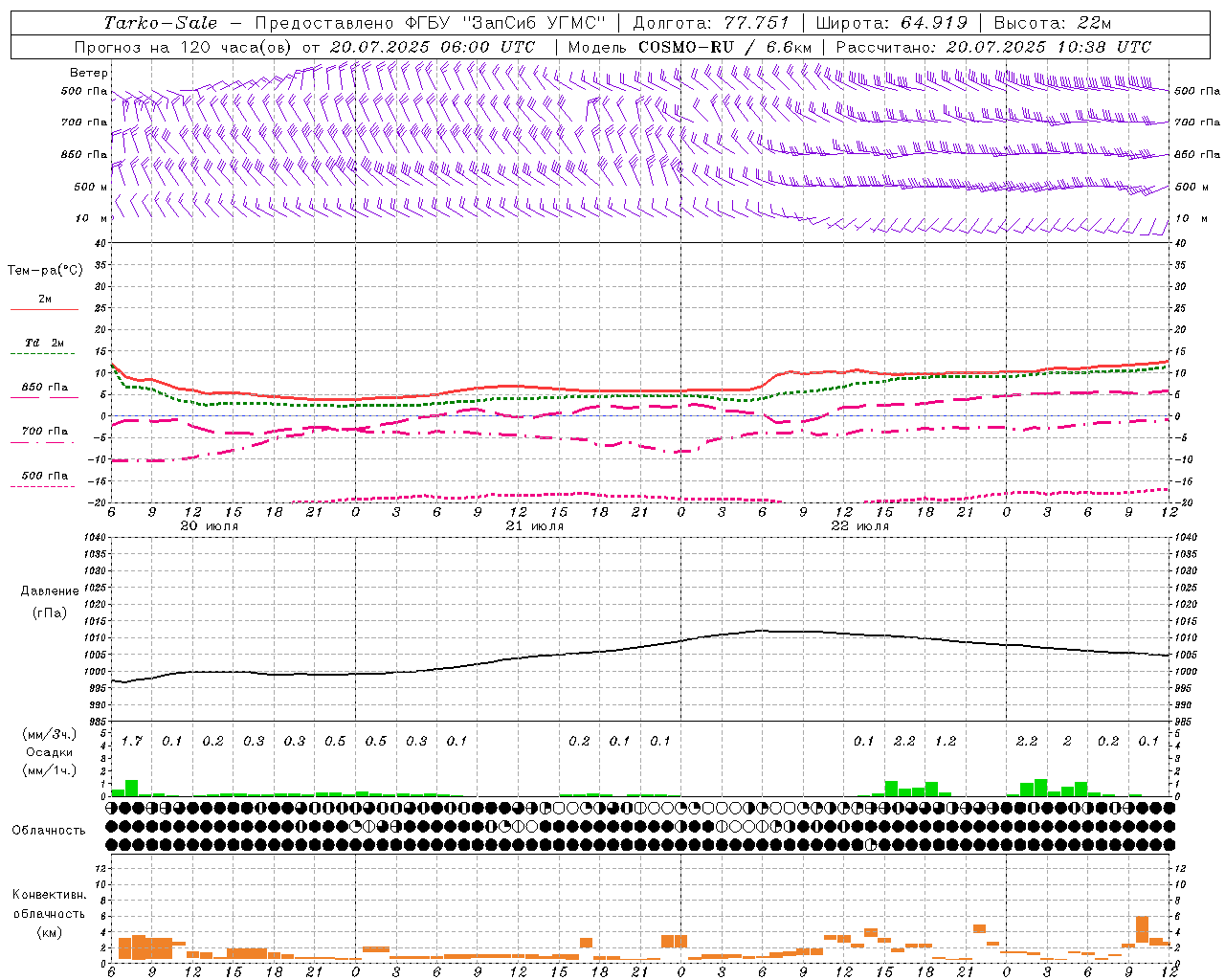
Task: Click the 22 июля date label
Action: click(859, 526)
